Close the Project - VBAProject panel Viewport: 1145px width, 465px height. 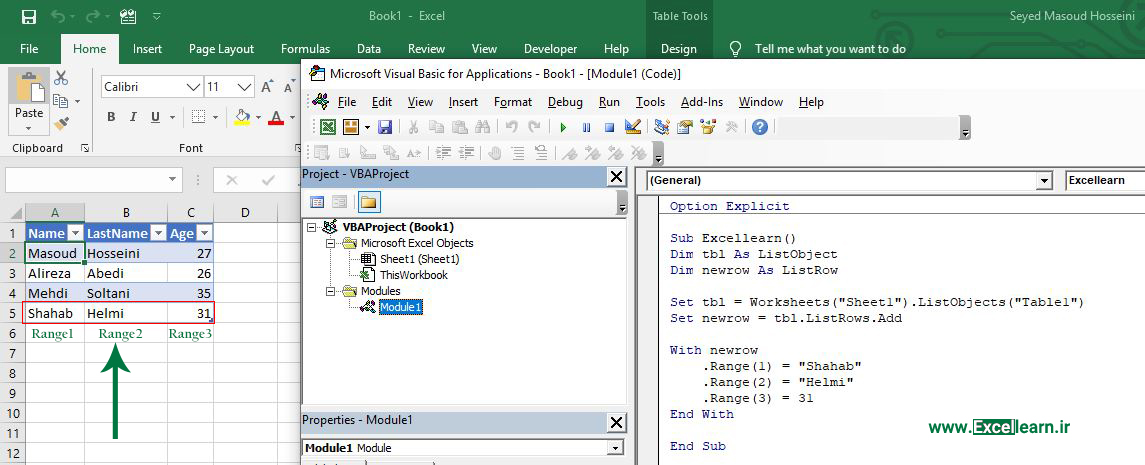point(616,176)
